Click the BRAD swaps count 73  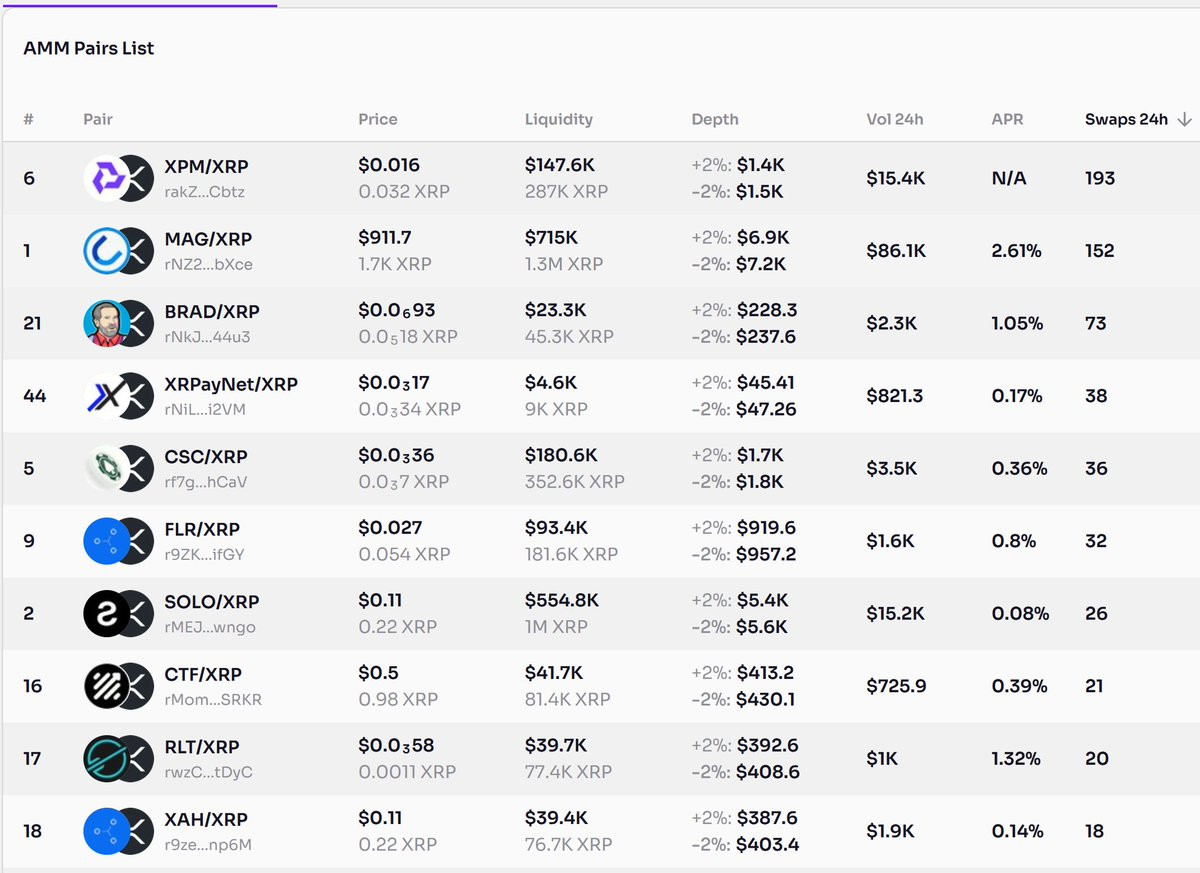[x=1096, y=323]
